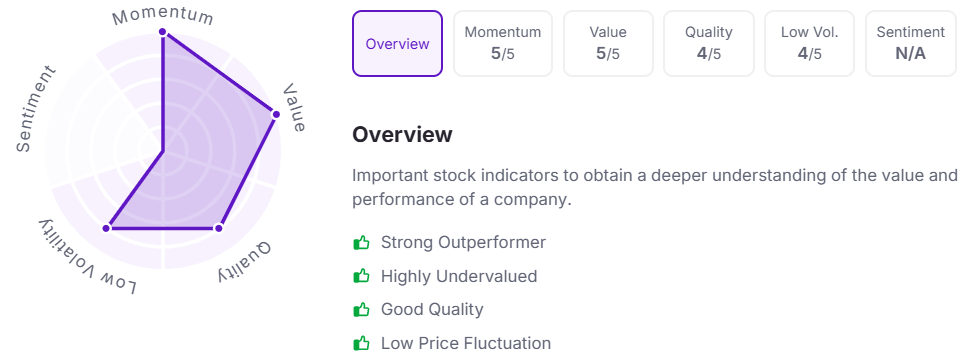
Task: Click thumbs-up icon beside Highly Undervalued
Action: click(x=361, y=275)
